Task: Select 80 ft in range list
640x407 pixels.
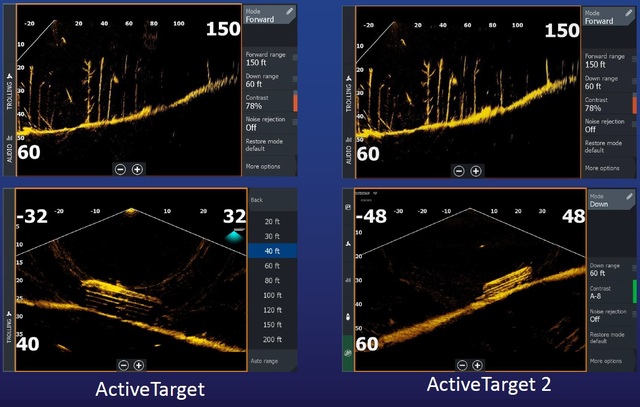Action: pyautogui.click(x=272, y=280)
